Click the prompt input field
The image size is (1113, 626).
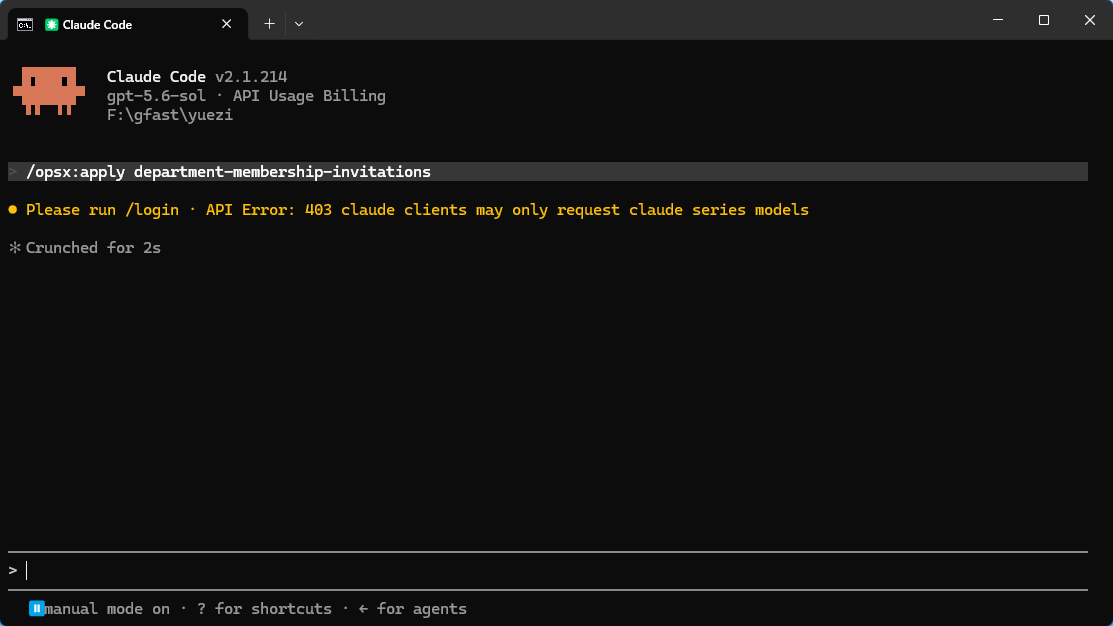547,571
